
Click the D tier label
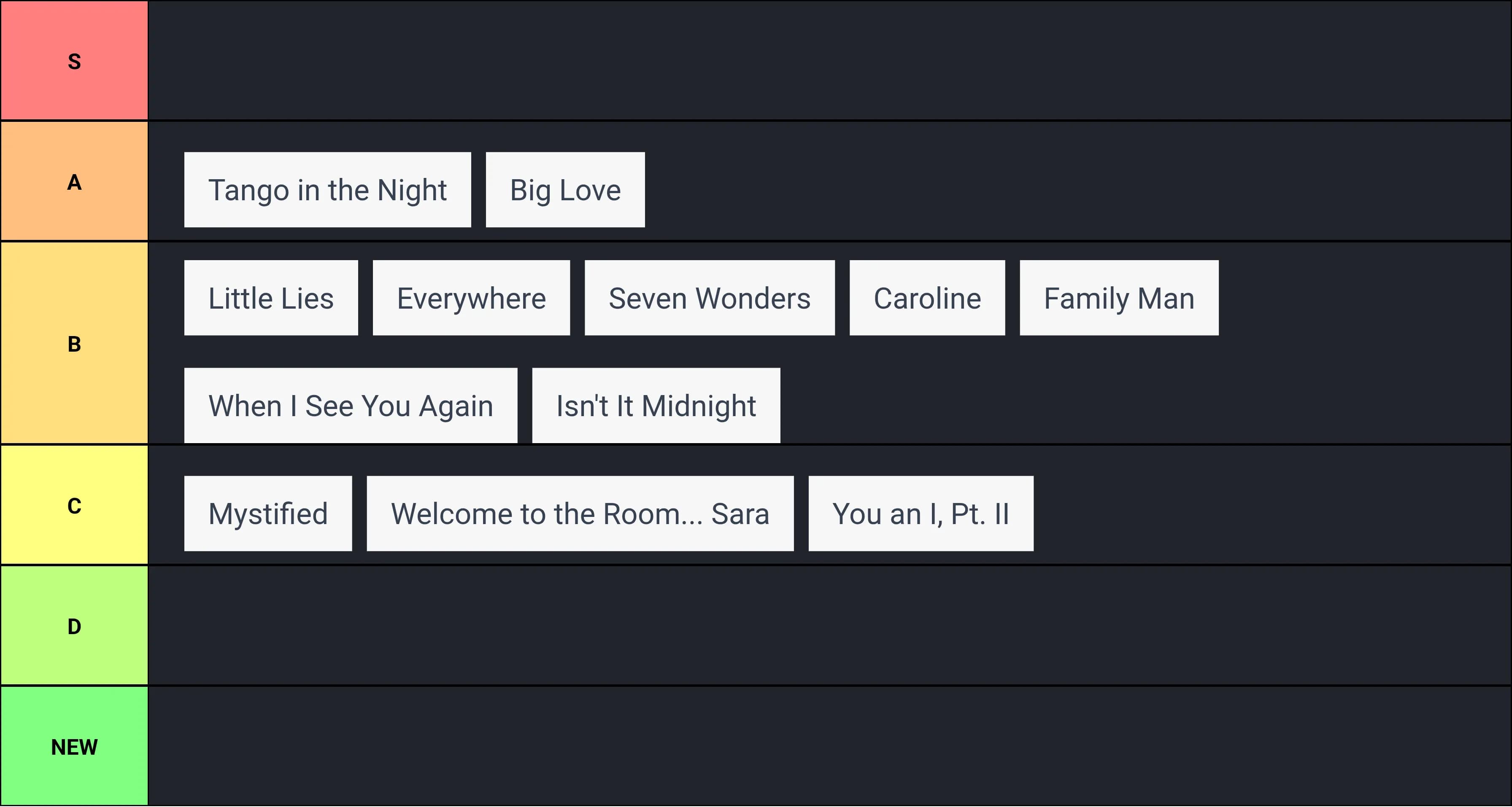tap(74, 627)
